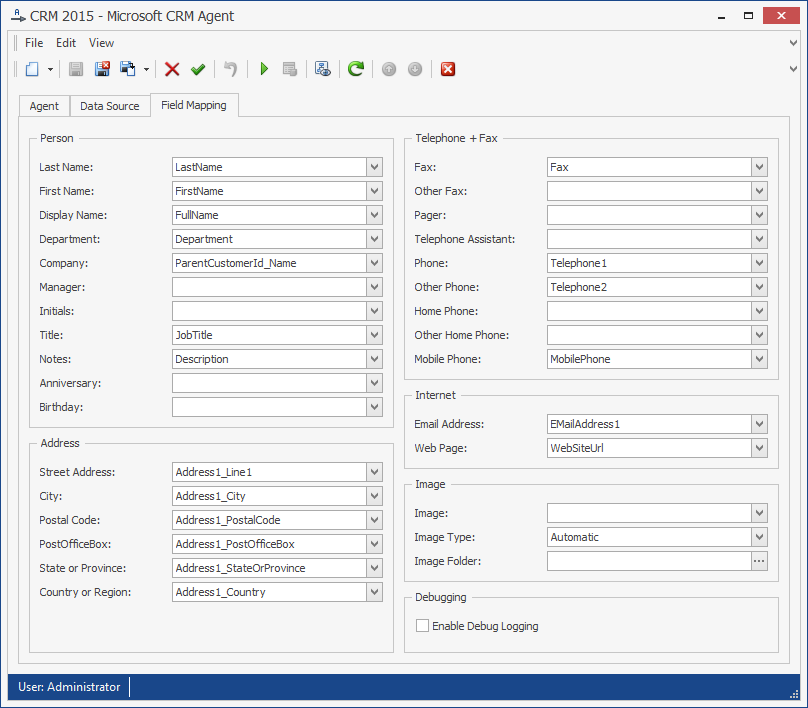Enable Debug Logging checkbox
Screen dimensions: 808x708
coord(422,626)
